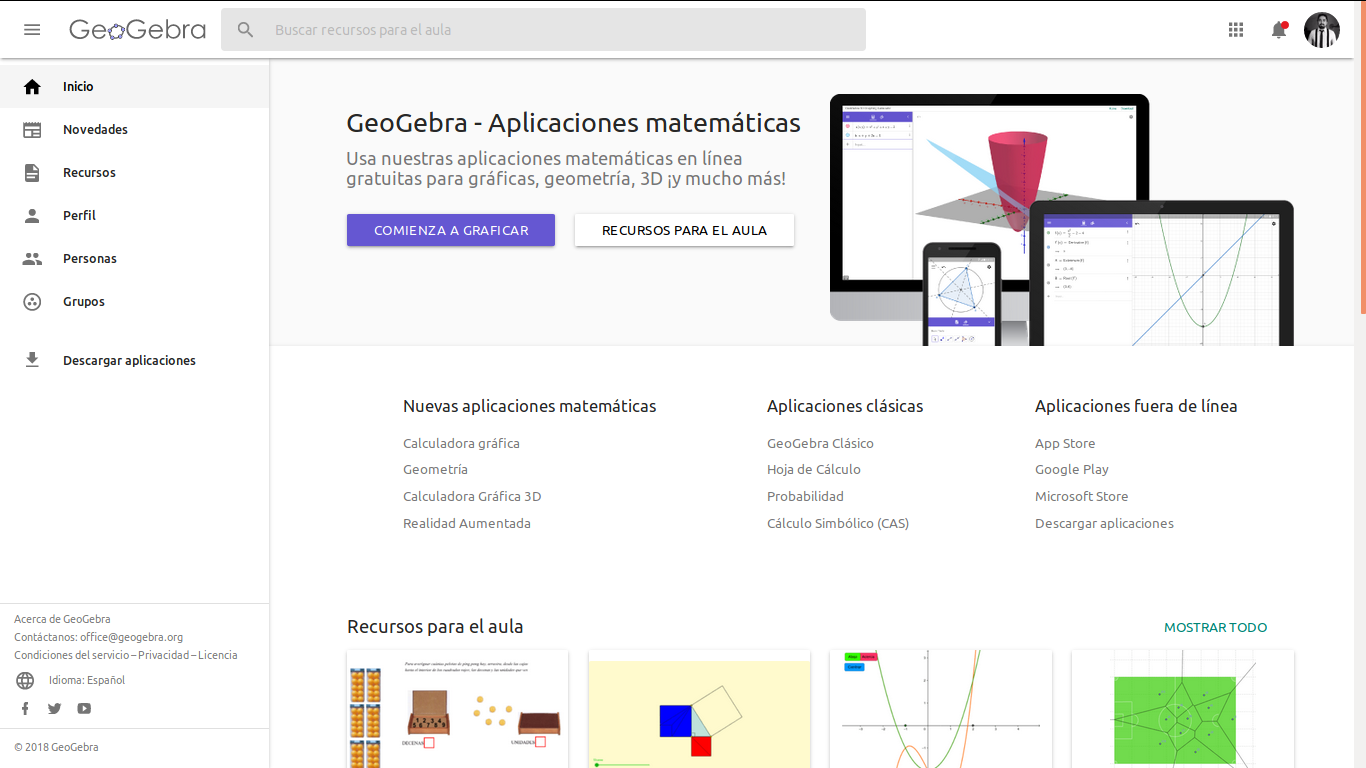The height and width of the screenshot is (768, 1366).
Task: Click RECURSOS PARA EL AULA button
Action: coord(684,230)
